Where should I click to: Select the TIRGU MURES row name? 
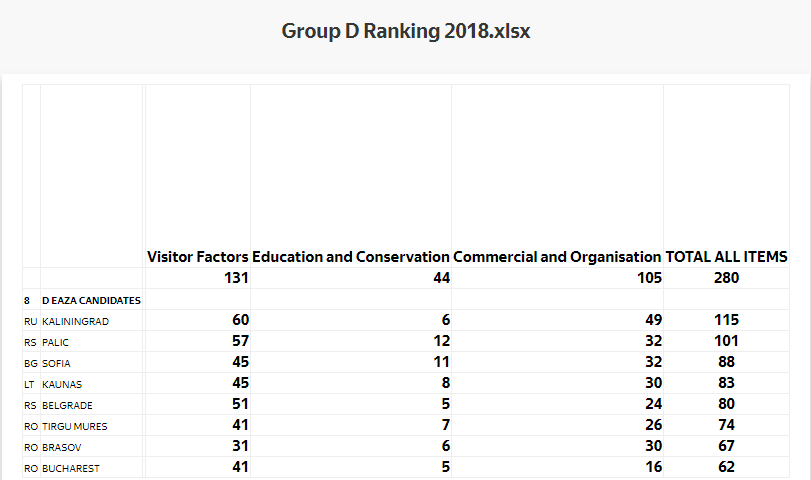77,426
